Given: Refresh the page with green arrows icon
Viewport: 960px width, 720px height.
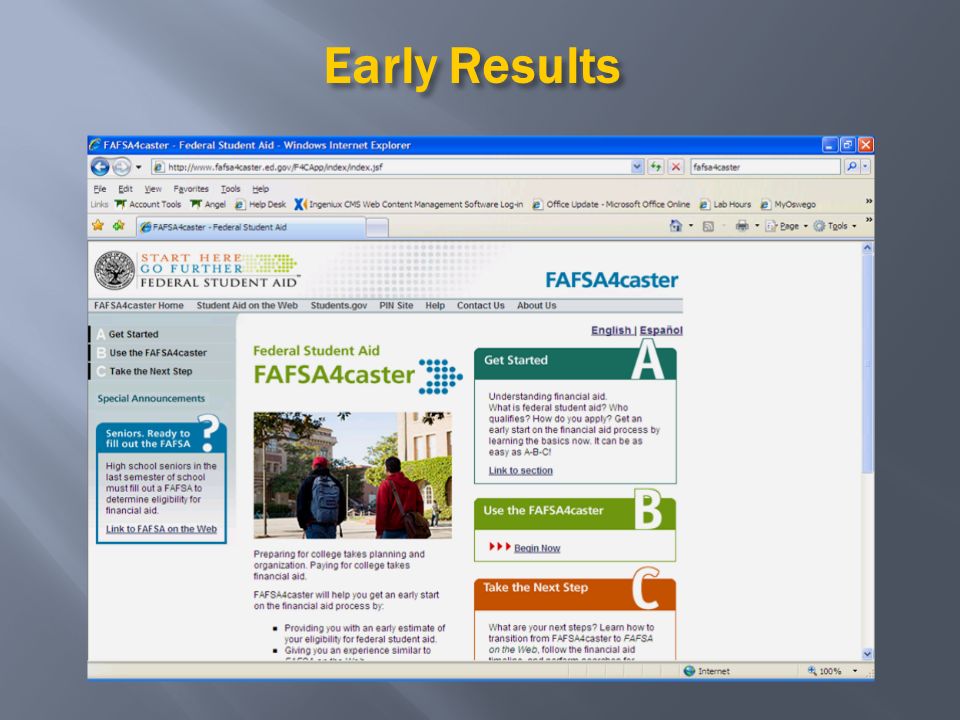Looking at the screenshot, I should (656, 167).
